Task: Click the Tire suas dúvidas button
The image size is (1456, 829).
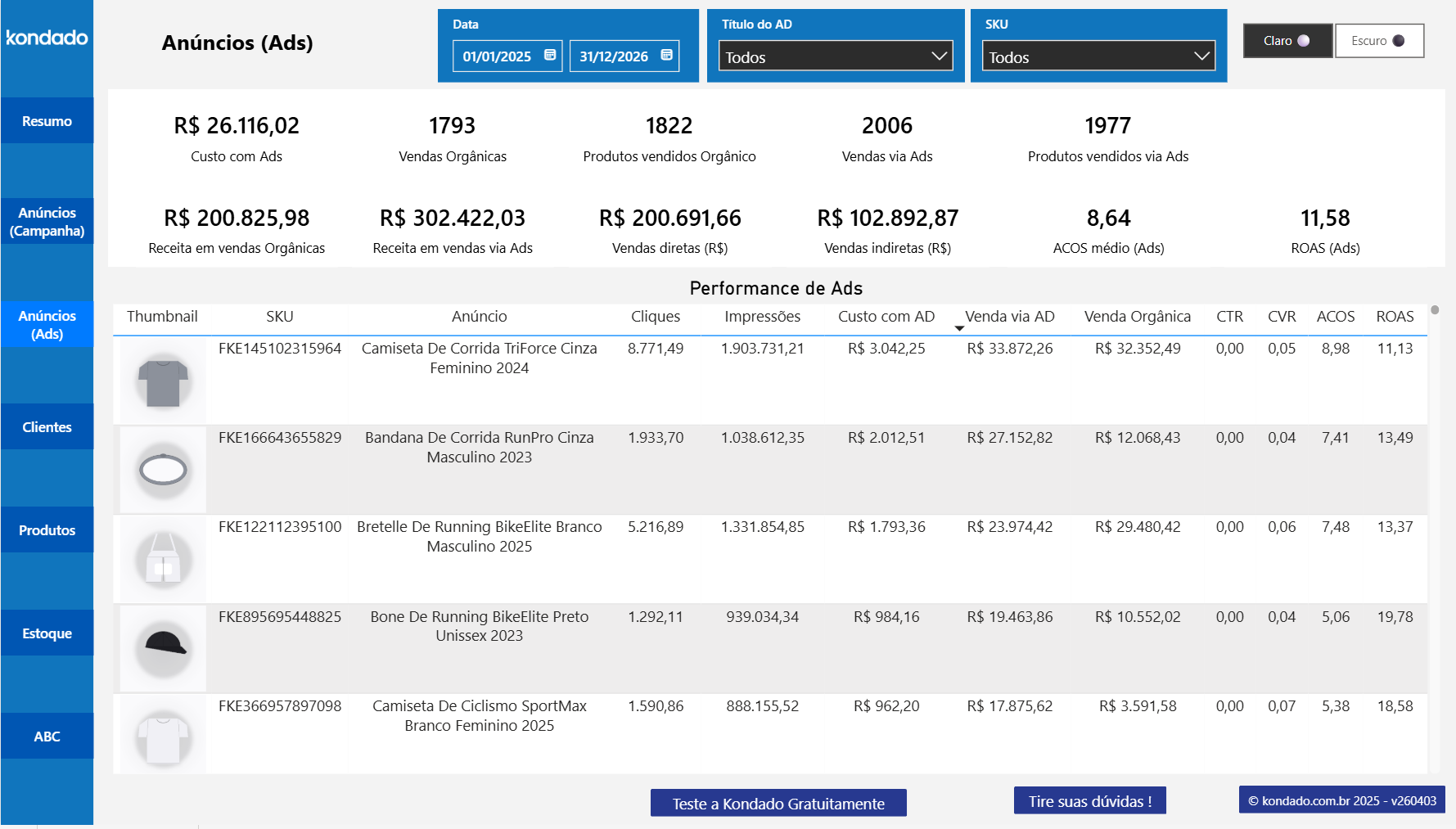Action: [x=1089, y=800]
